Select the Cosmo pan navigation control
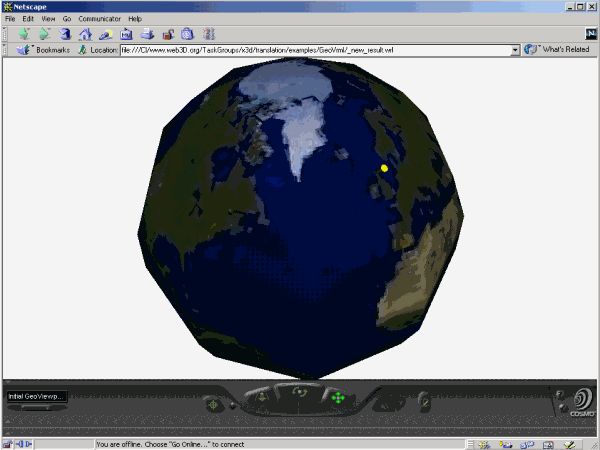Viewport: 600px width, 450px height. pyautogui.click(x=338, y=399)
